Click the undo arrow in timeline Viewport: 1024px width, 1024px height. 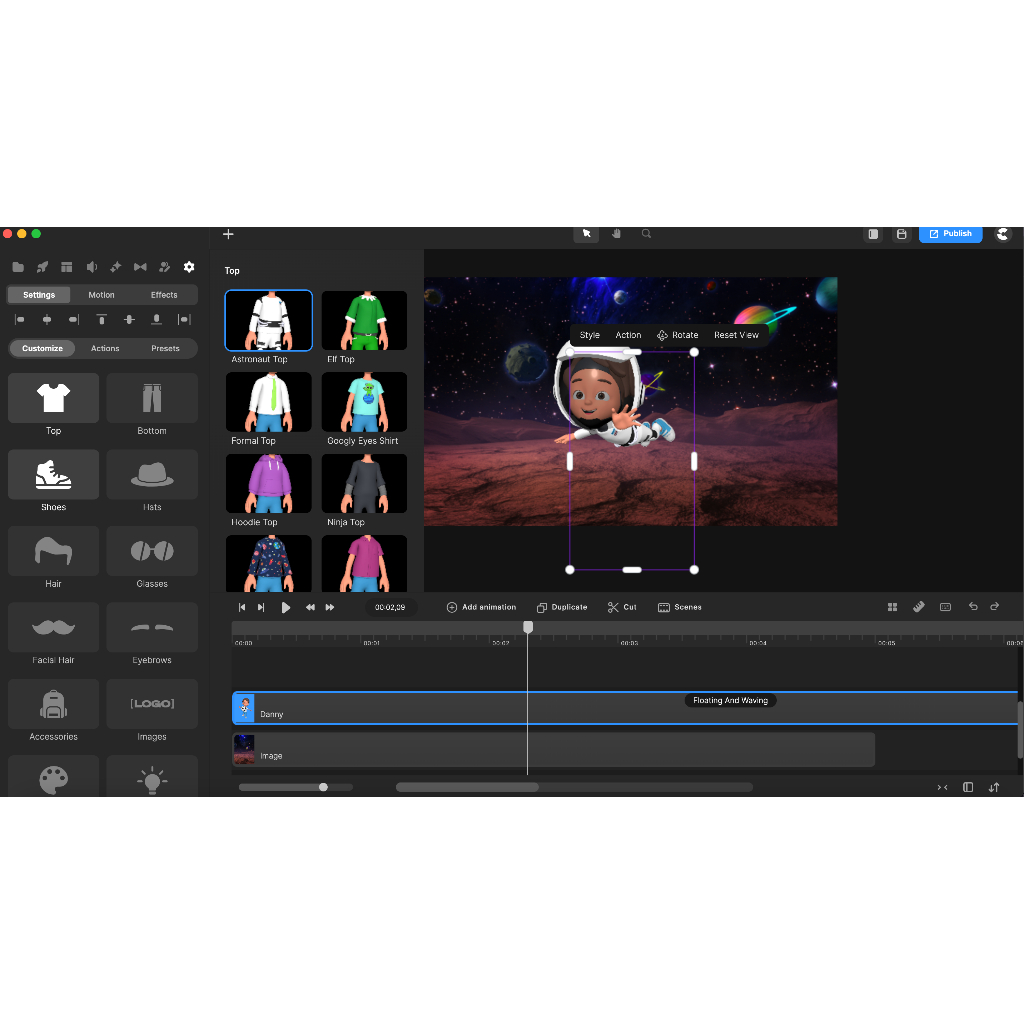(x=973, y=607)
